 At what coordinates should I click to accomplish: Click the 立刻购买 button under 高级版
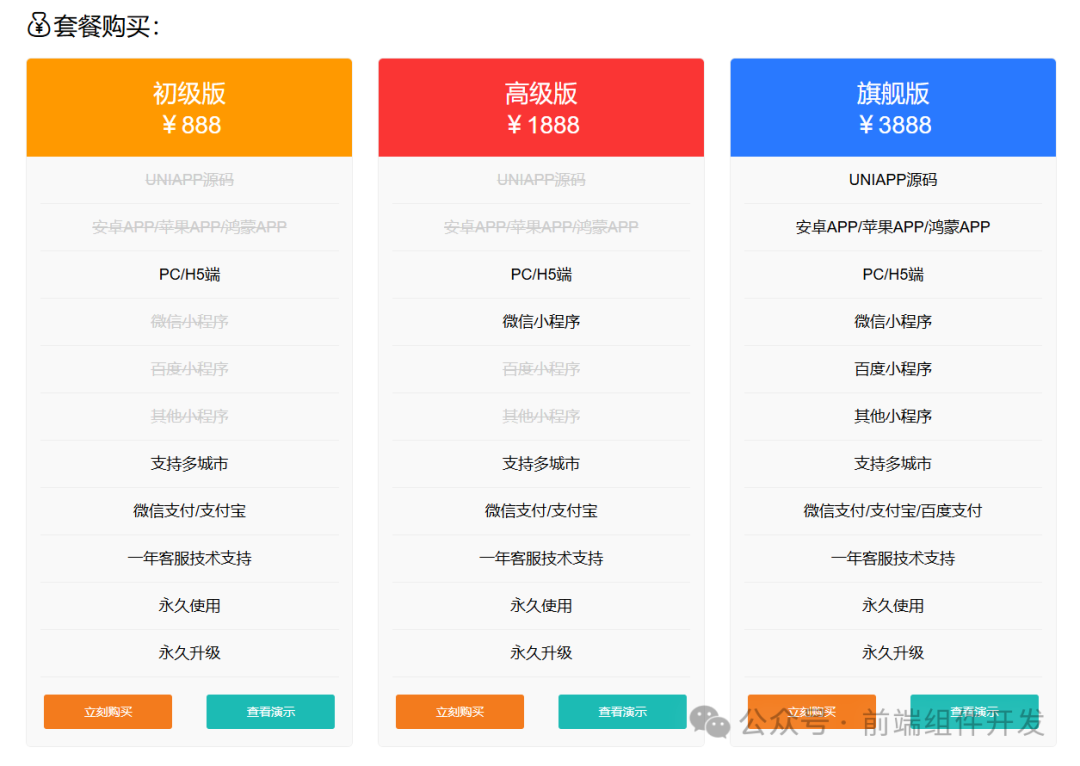tap(459, 712)
